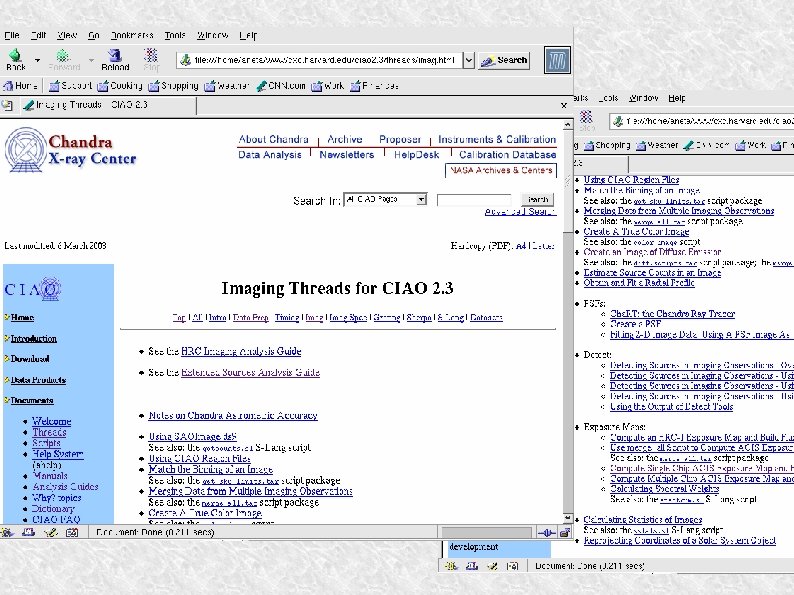This screenshot has height=595, width=794.
Task: Open the Finances bookmark folder
Action: pos(374,86)
